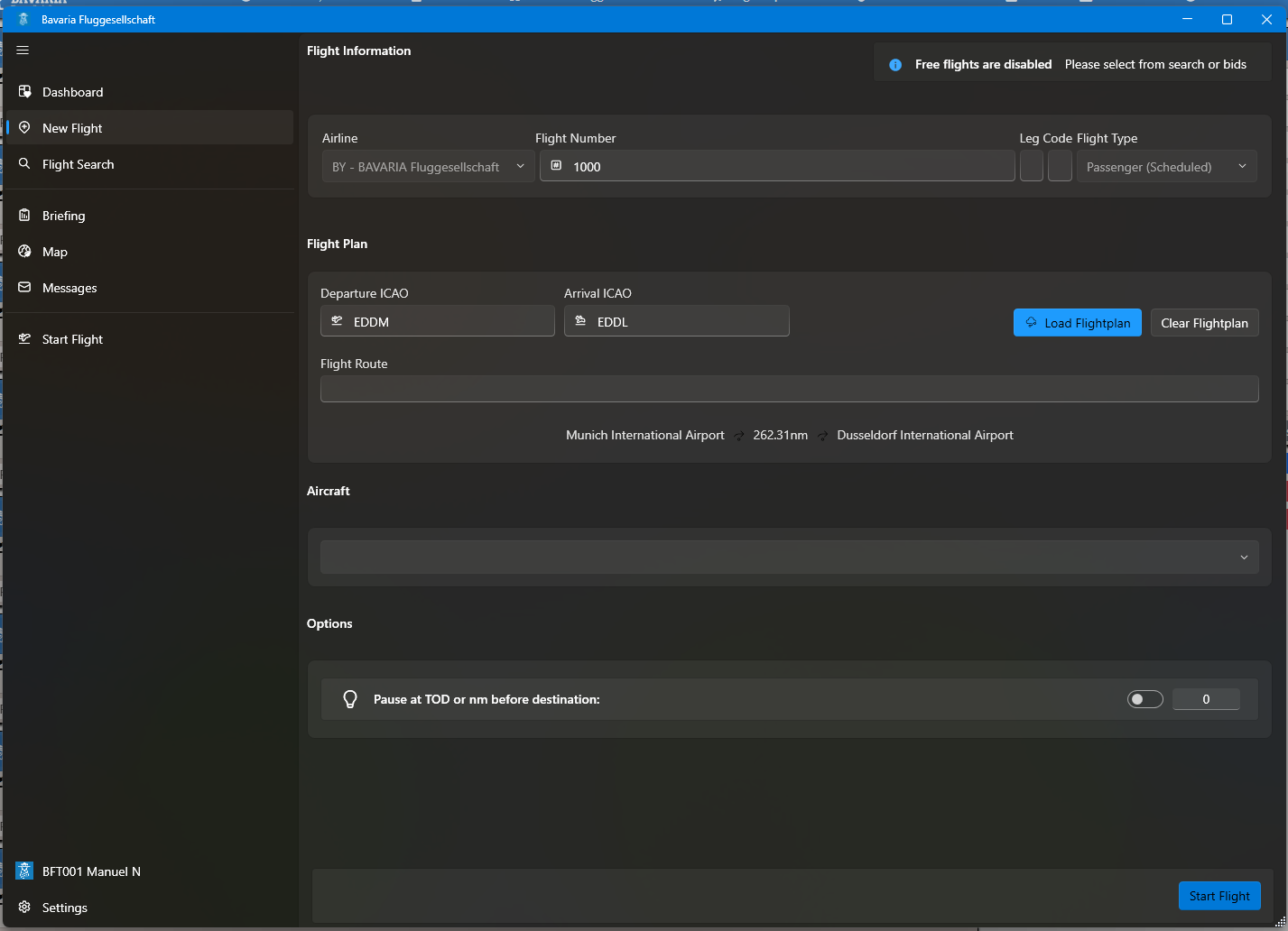Image resolution: width=1288 pixels, height=931 pixels.
Task: Click the blue Start Flight button
Action: click(x=1219, y=896)
